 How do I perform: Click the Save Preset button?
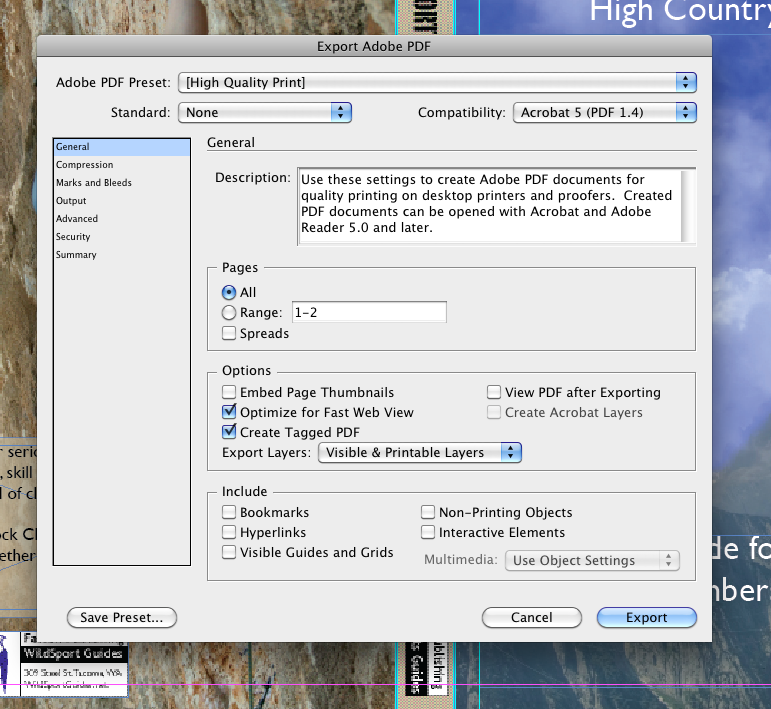[x=121, y=618]
